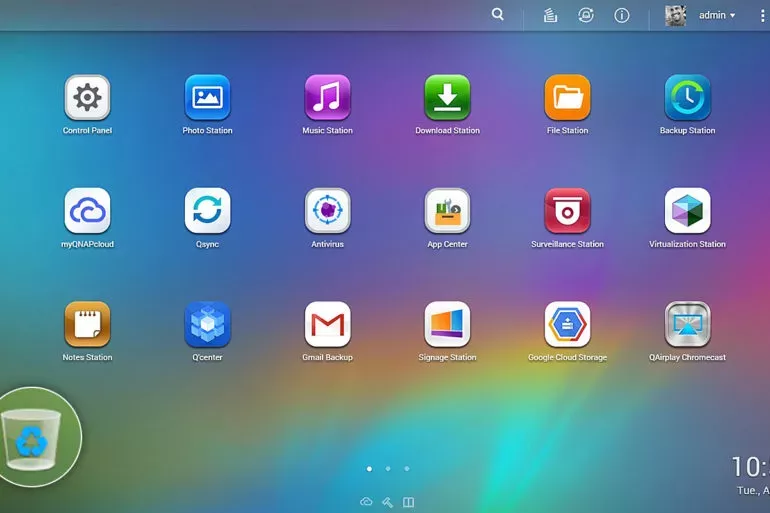Open the Control Panel app
The height and width of the screenshot is (513, 770).
pos(88,98)
